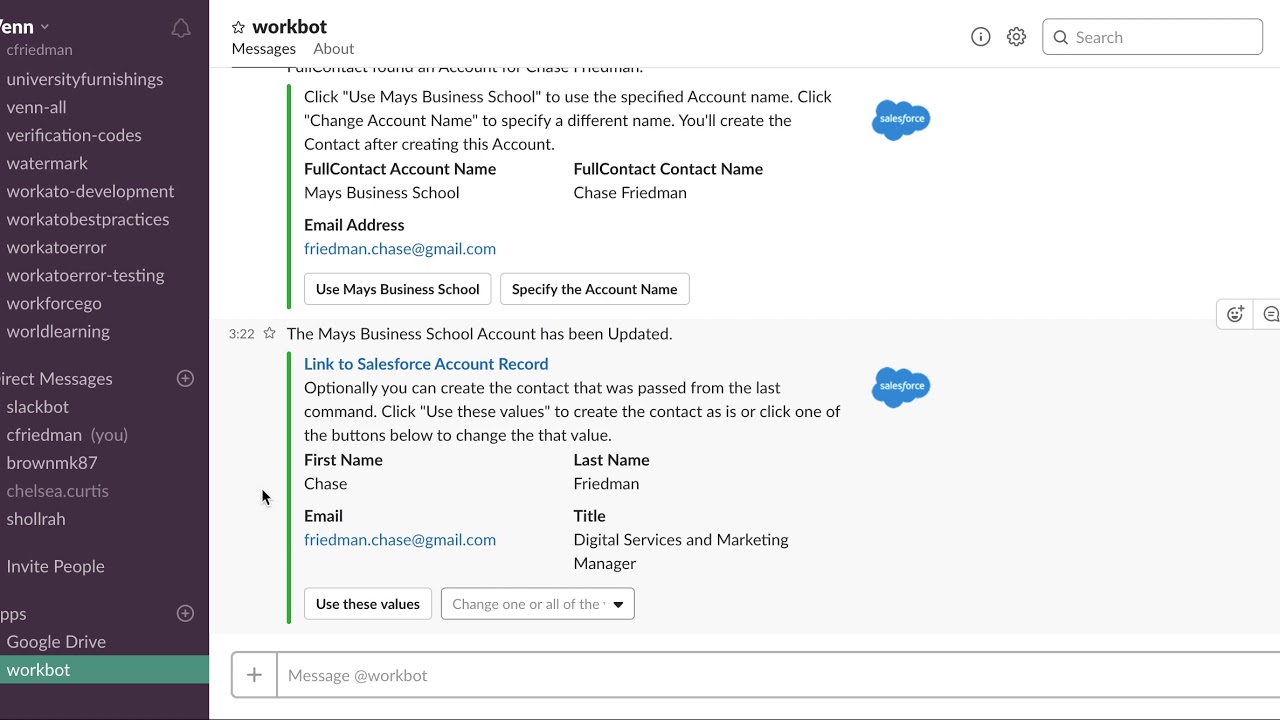Click Use Mays Business School button

(x=397, y=289)
